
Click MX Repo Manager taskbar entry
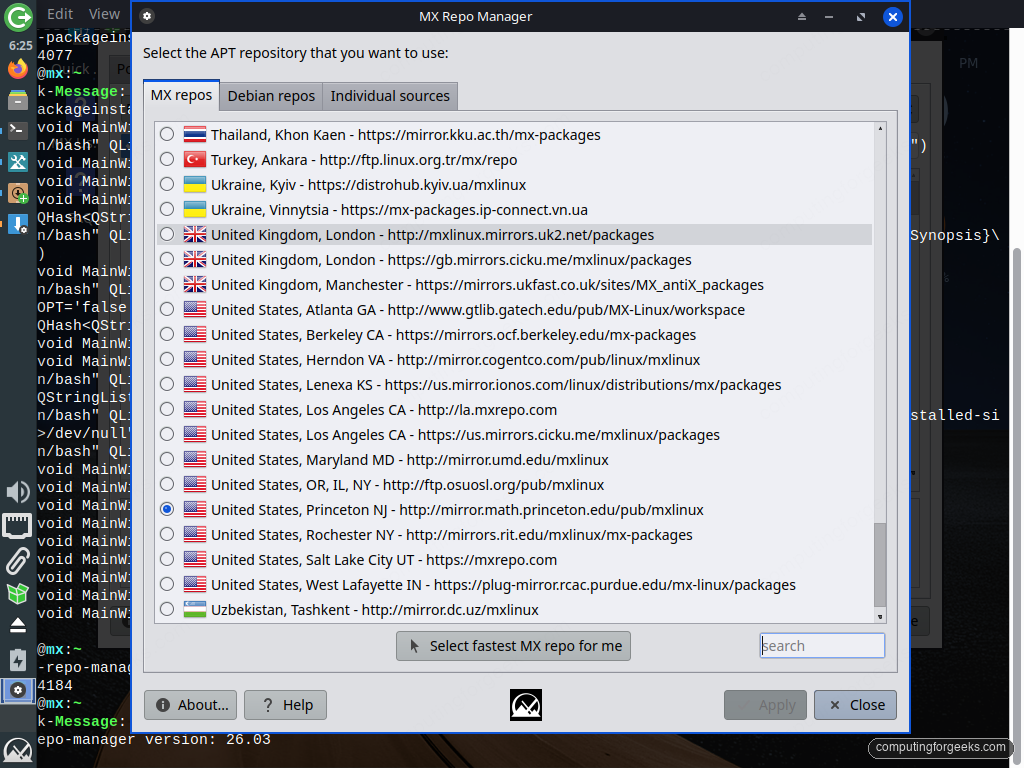click(x=18, y=690)
